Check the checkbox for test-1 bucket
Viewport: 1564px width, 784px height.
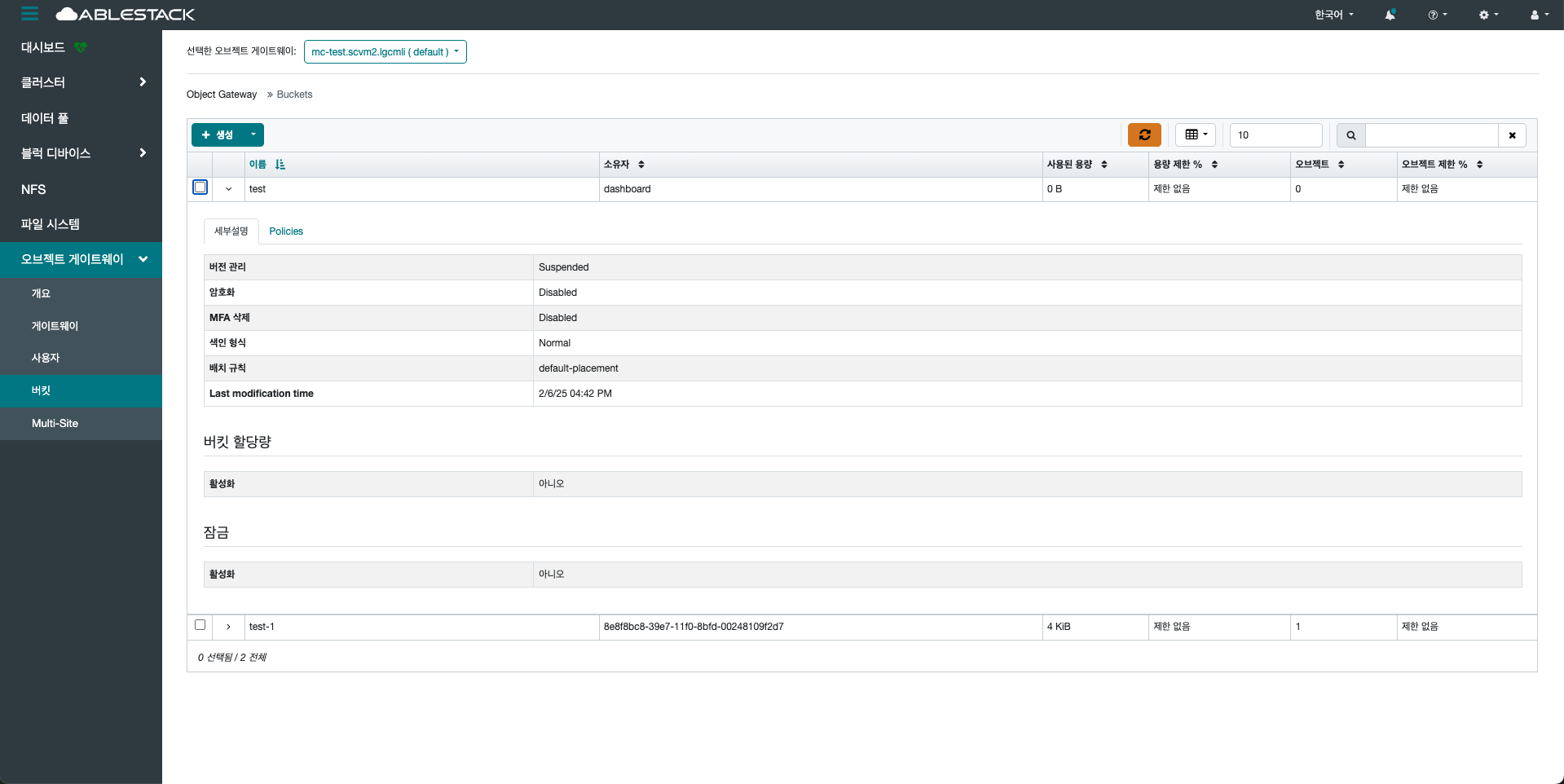click(200, 625)
